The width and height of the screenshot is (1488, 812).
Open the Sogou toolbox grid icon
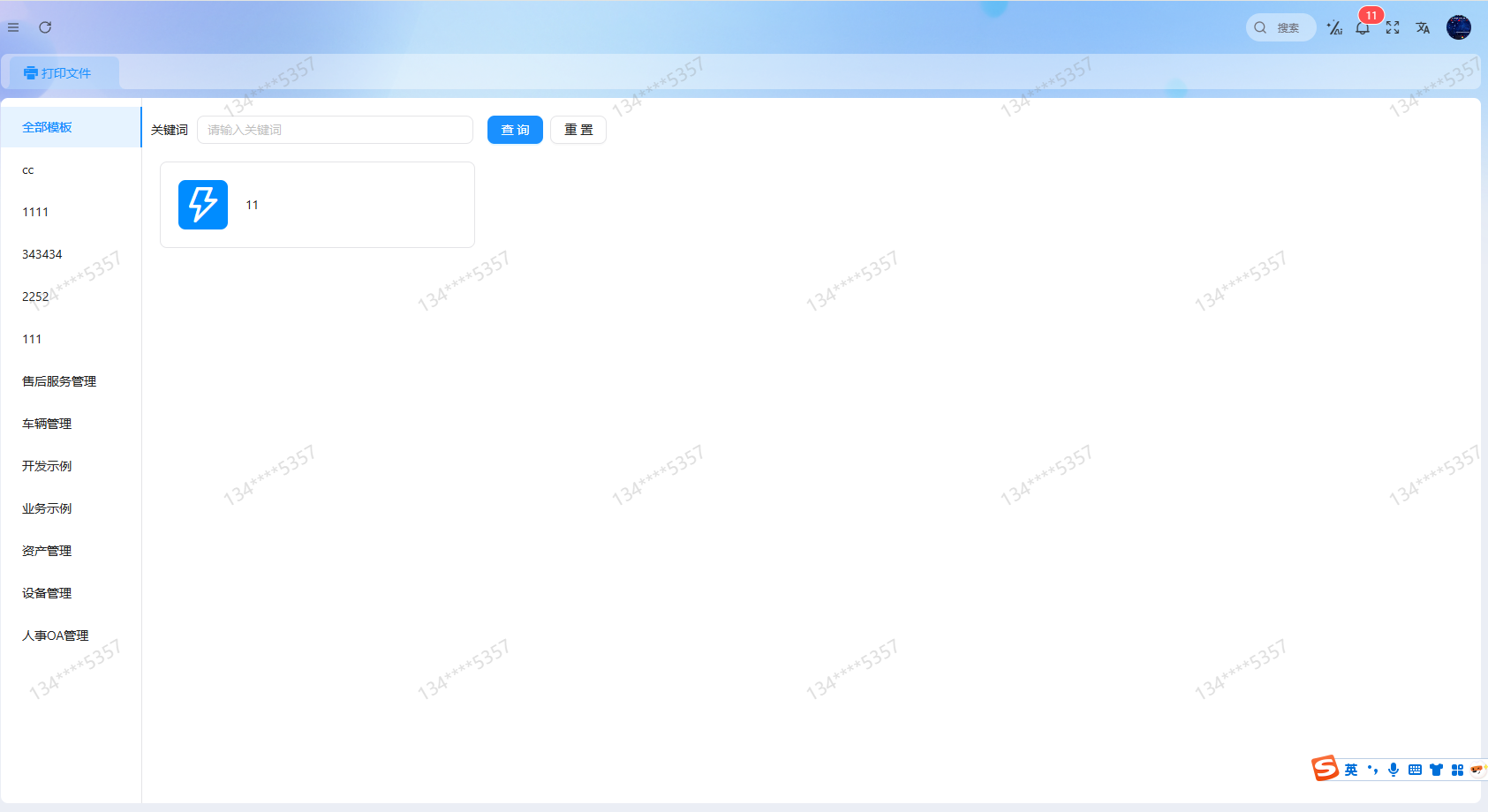pos(1457,770)
